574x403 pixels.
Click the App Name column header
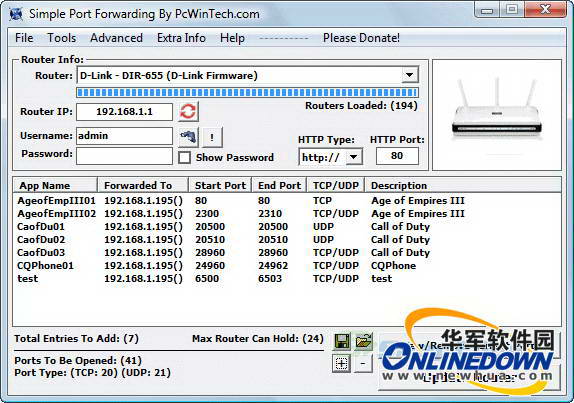point(56,185)
